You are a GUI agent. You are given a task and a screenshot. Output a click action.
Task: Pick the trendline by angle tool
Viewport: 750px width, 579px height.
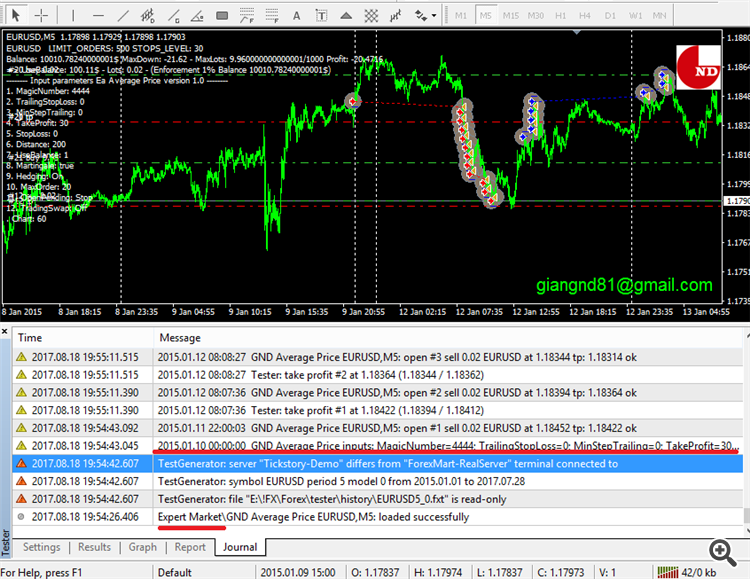197,16
